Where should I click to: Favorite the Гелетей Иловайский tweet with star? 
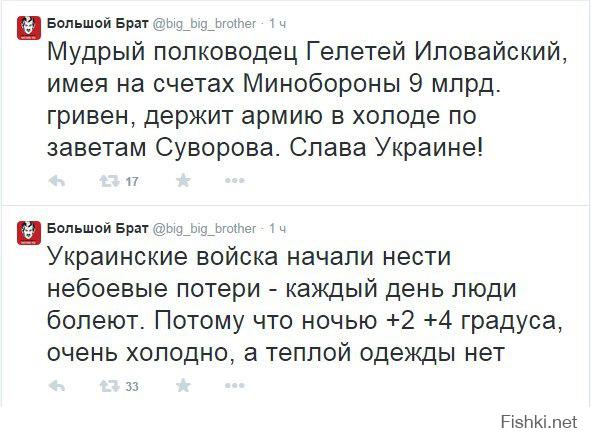point(183,181)
